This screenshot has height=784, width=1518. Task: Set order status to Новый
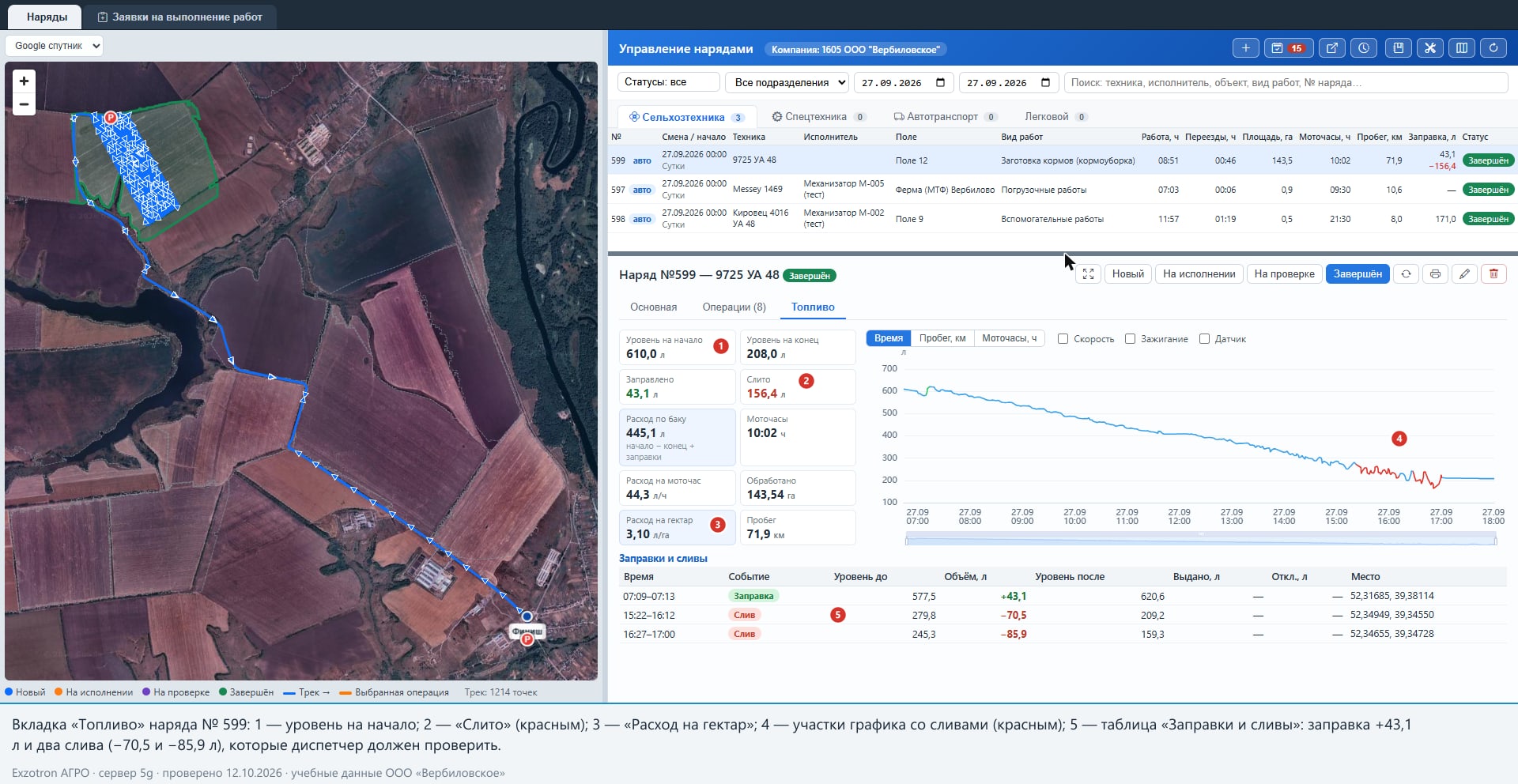tap(1127, 274)
